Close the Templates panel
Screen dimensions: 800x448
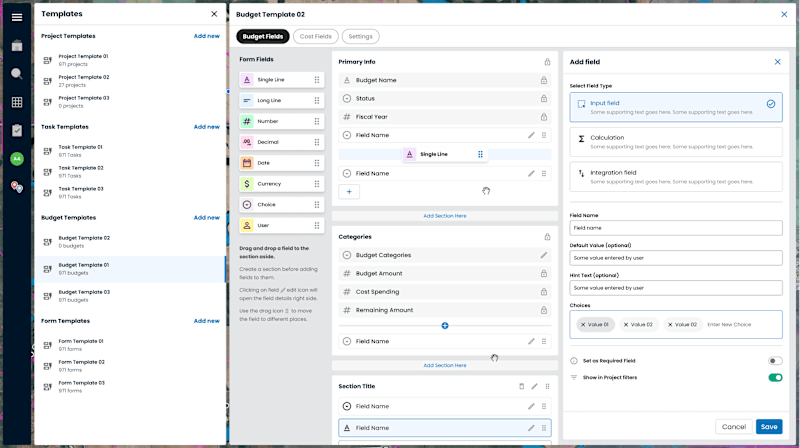(x=214, y=14)
